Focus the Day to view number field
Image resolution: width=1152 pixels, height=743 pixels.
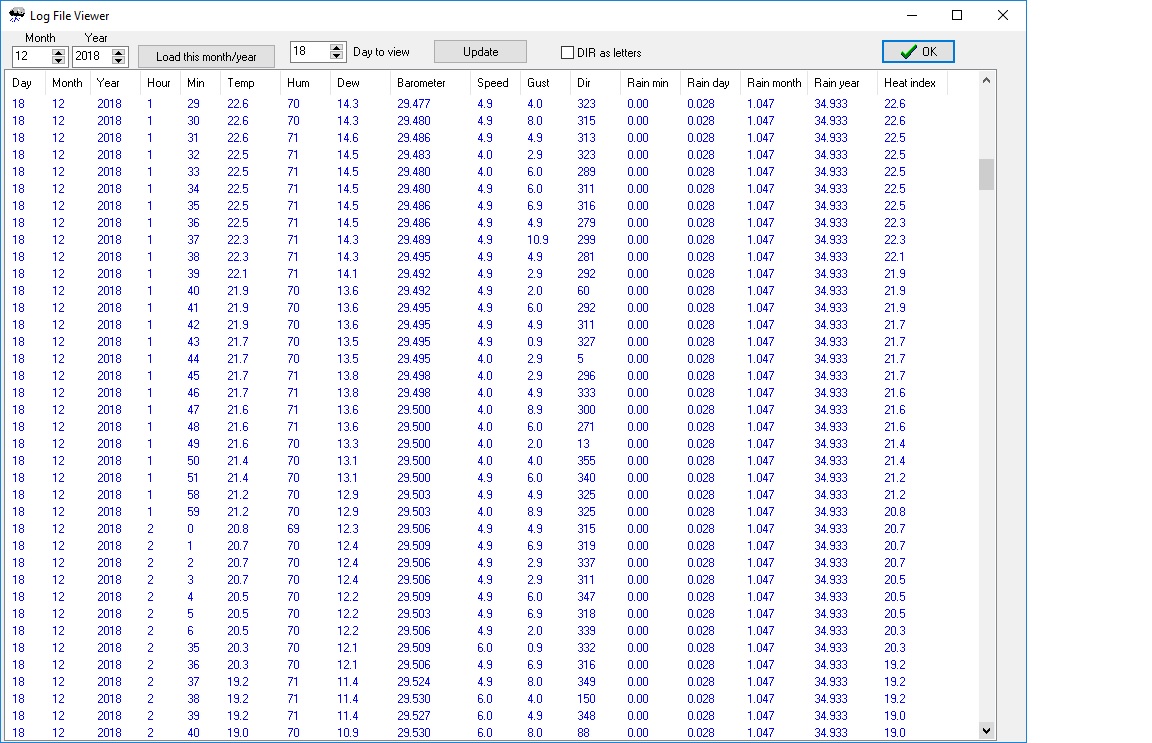(x=308, y=51)
